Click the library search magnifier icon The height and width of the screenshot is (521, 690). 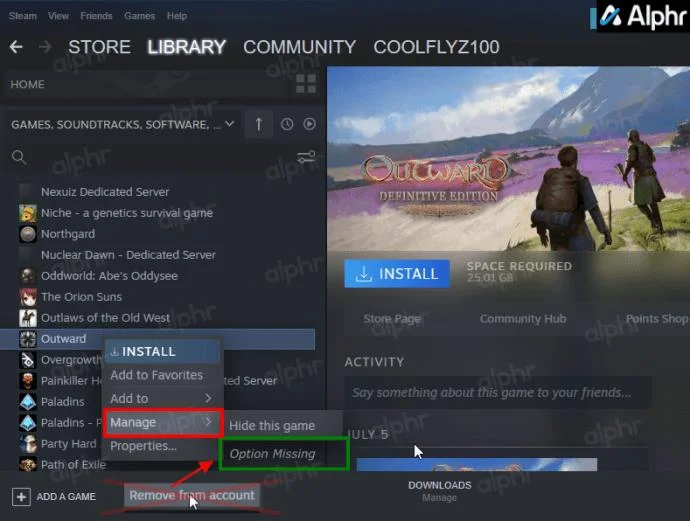pos(19,157)
